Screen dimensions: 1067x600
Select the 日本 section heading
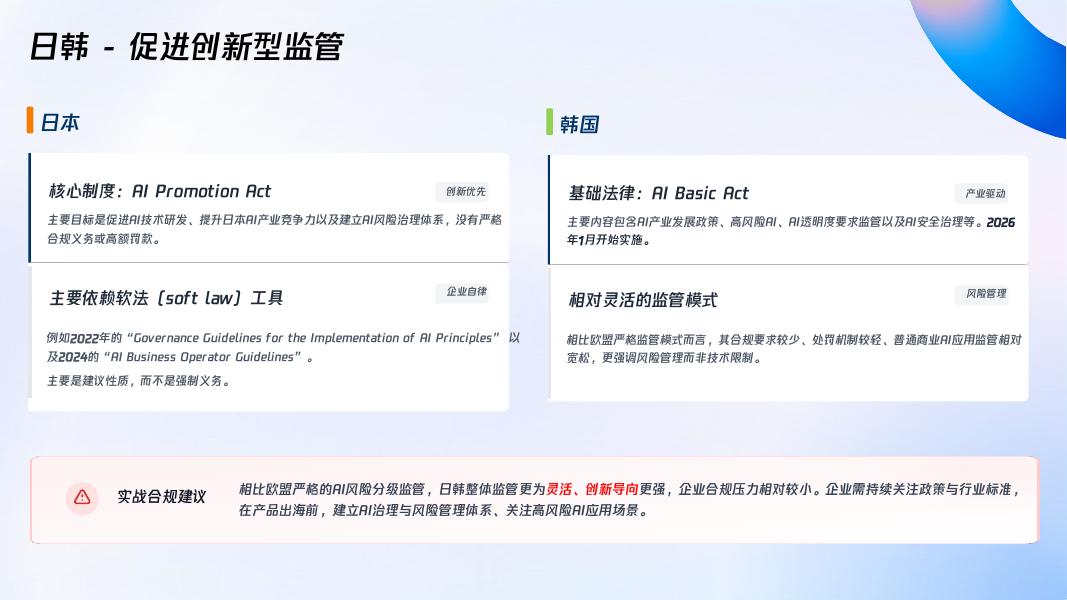click(60, 122)
